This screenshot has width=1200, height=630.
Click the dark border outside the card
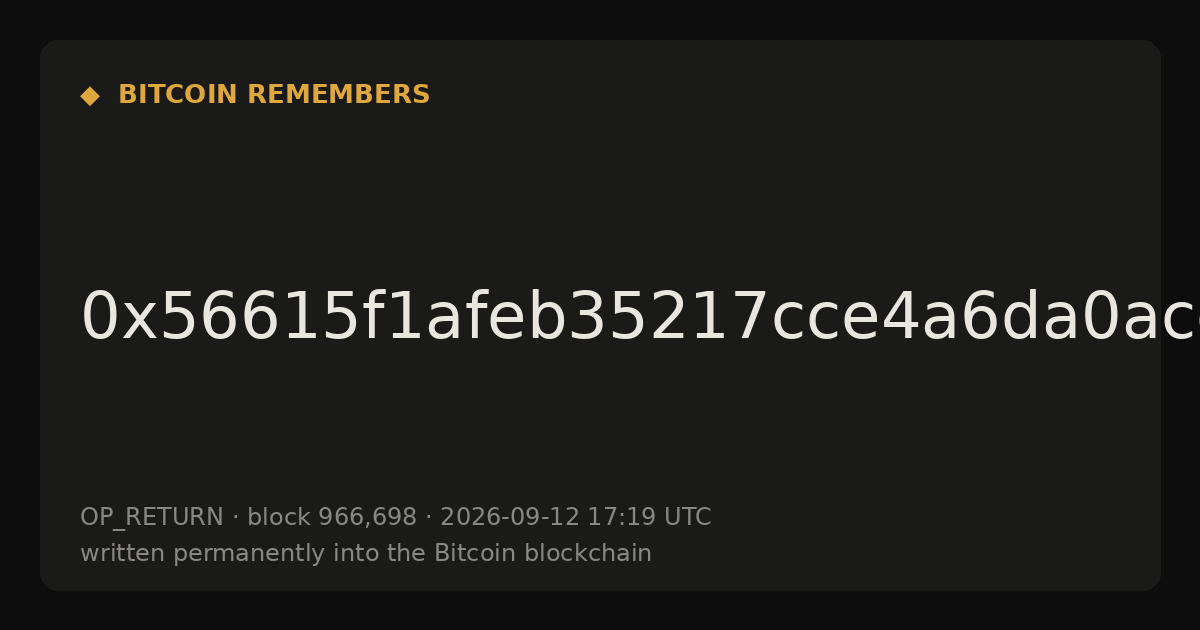coord(600,18)
